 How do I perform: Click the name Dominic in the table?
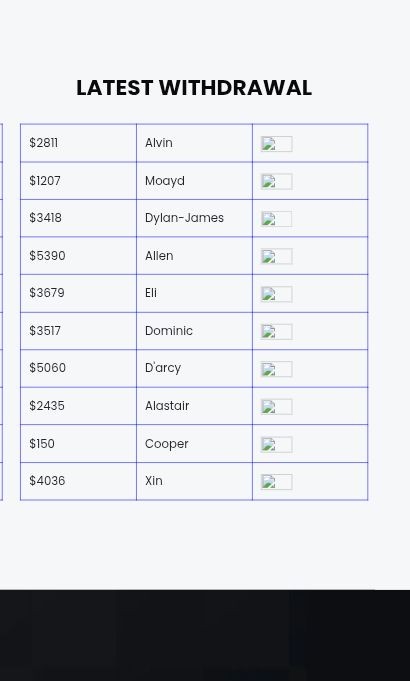(169, 331)
